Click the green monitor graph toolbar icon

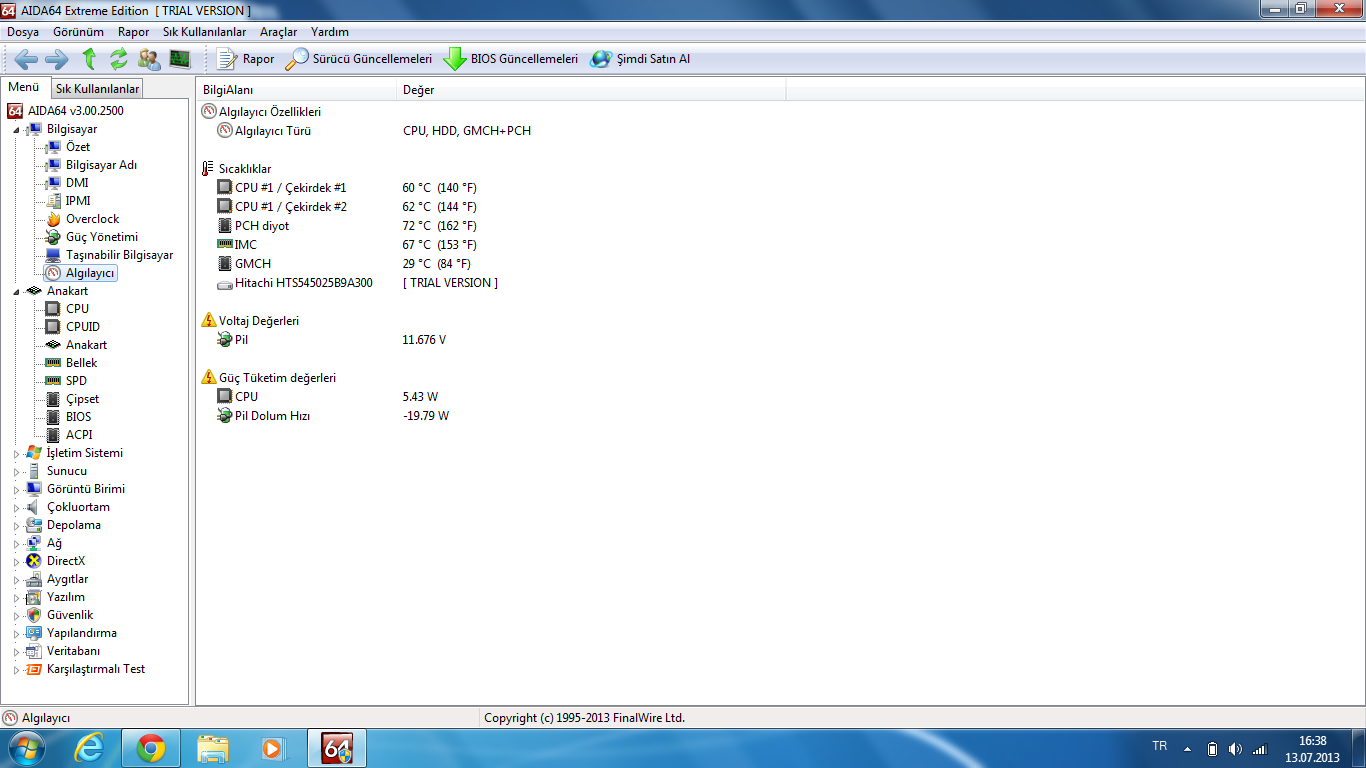pyautogui.click(x=180, y=59)
